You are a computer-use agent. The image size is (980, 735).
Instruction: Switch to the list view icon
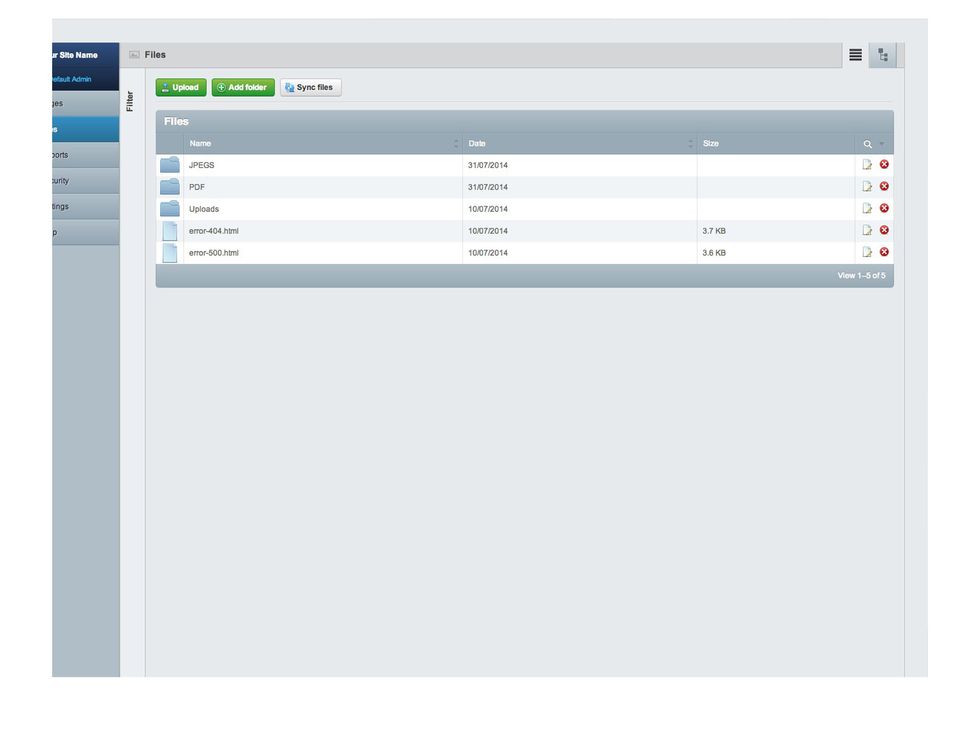(855, 55)
